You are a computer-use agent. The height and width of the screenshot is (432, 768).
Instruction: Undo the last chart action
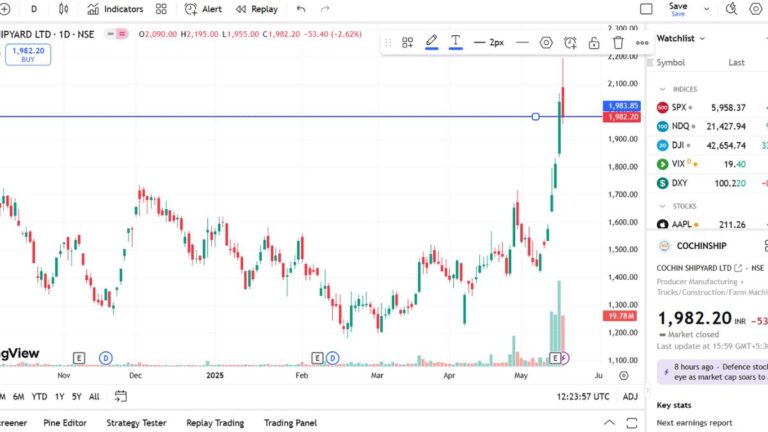point(301,9)
